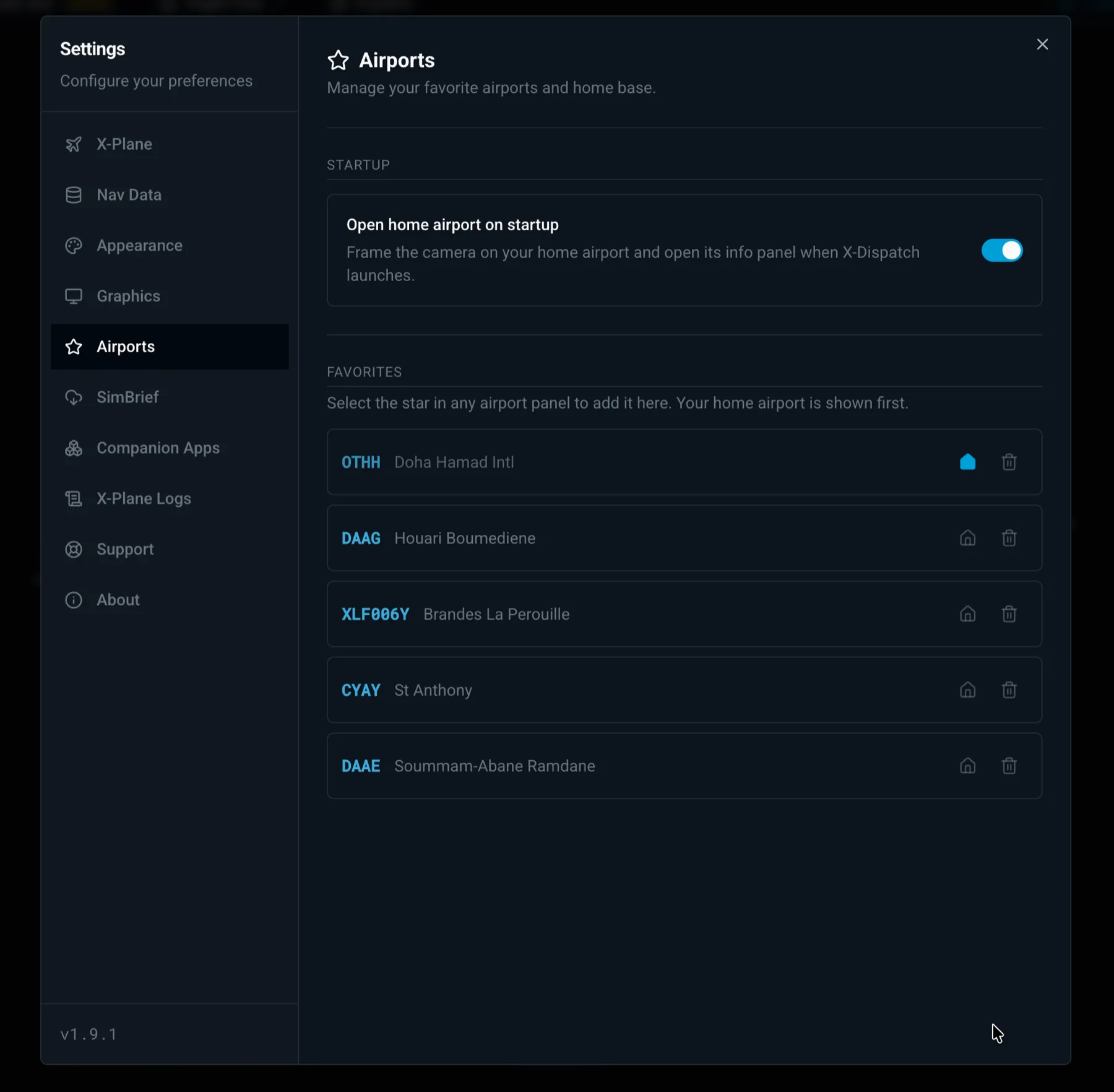Set CYAY St Anthony as home airport
This screenshot has height=1092, width=1114.
pyautogui.click(x=967, y=690)
